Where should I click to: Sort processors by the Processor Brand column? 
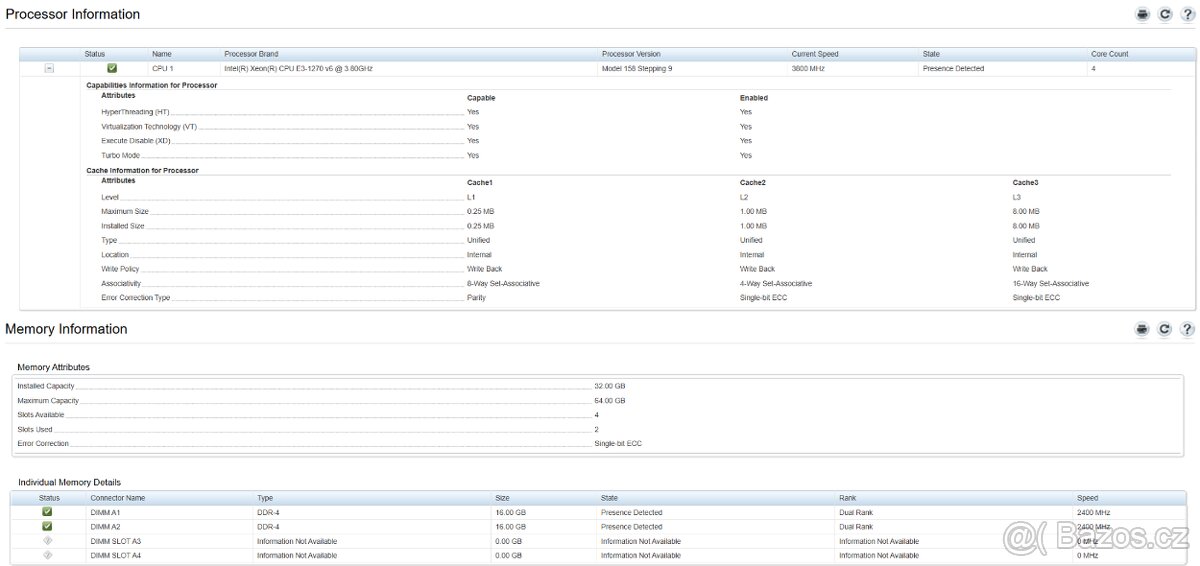click(251, 54)
